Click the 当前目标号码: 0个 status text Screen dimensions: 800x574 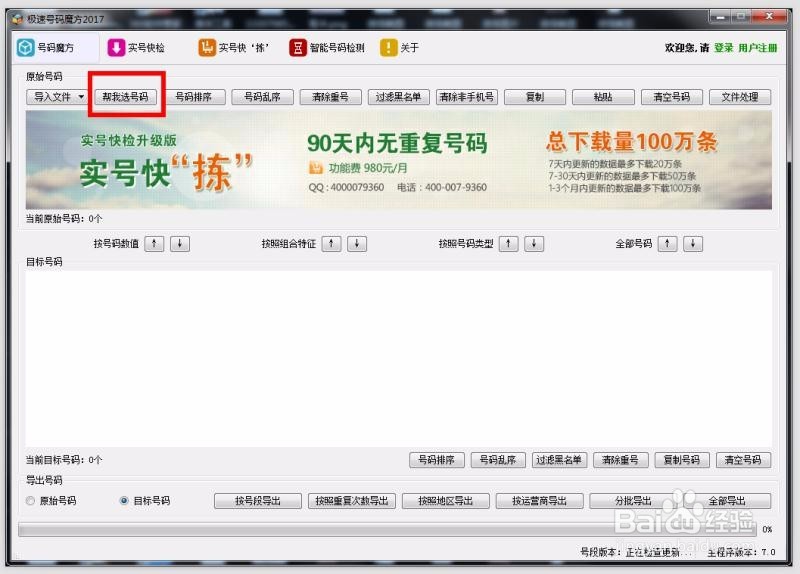(64, 460)
